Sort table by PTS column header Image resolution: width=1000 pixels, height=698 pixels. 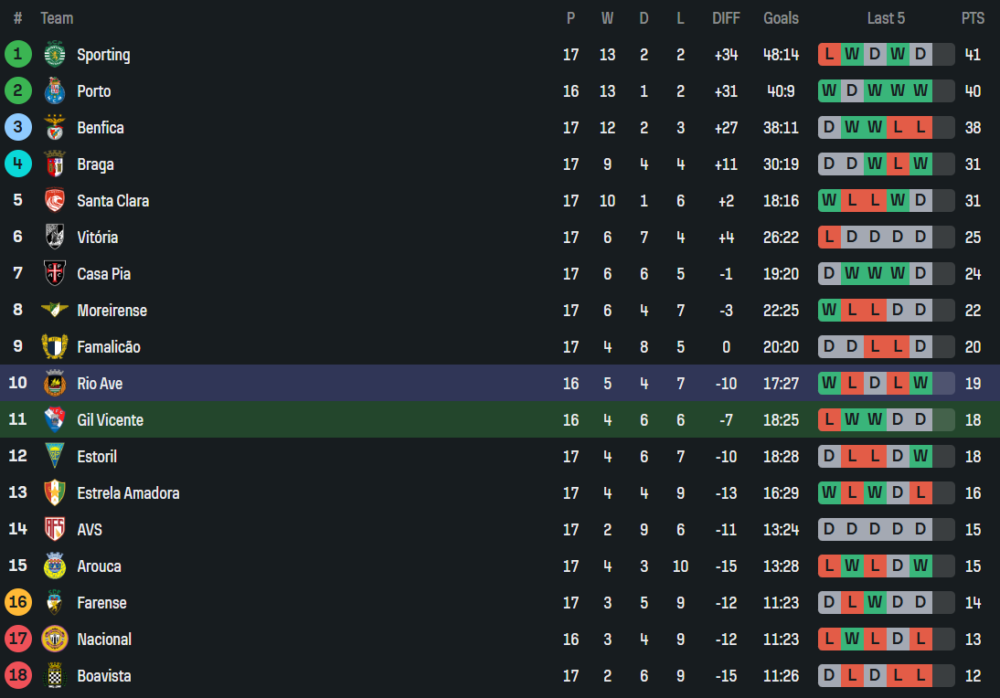click(972, 18)
